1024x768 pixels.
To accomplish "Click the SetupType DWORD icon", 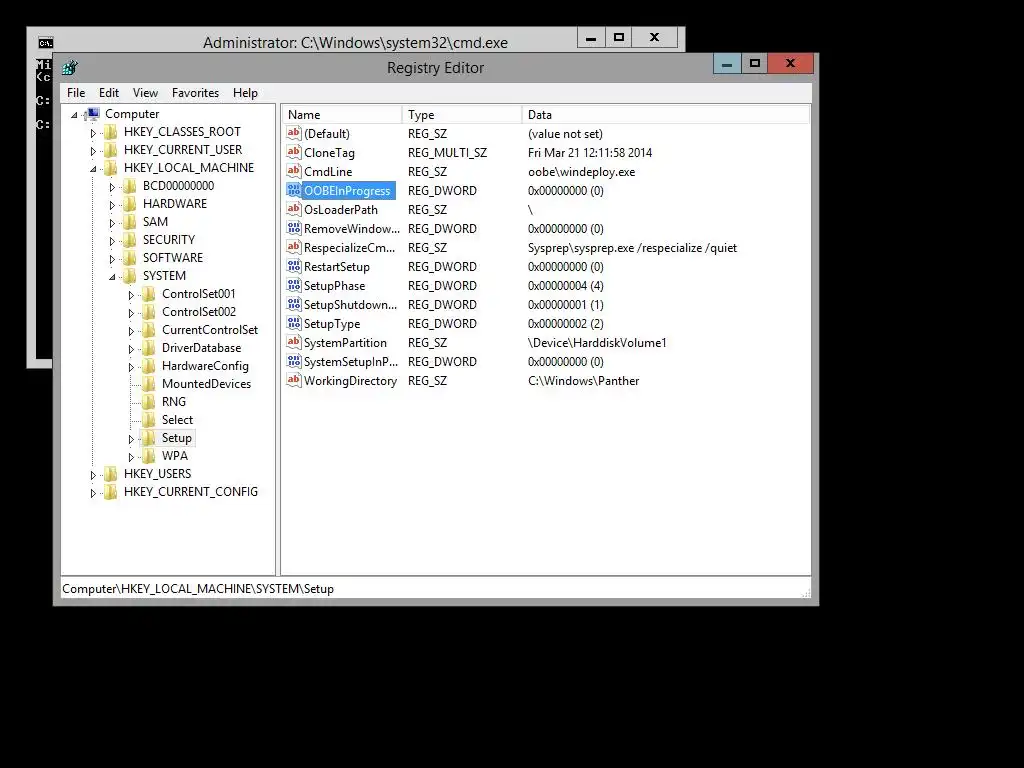I will 294,323.
